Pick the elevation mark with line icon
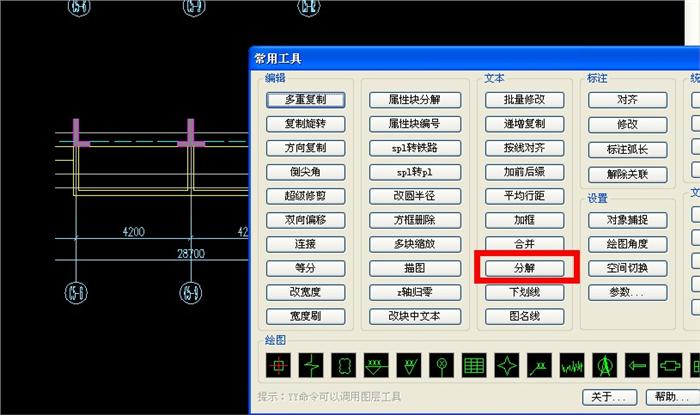This screenshot has height=415, width=700. tap(376, 365)
